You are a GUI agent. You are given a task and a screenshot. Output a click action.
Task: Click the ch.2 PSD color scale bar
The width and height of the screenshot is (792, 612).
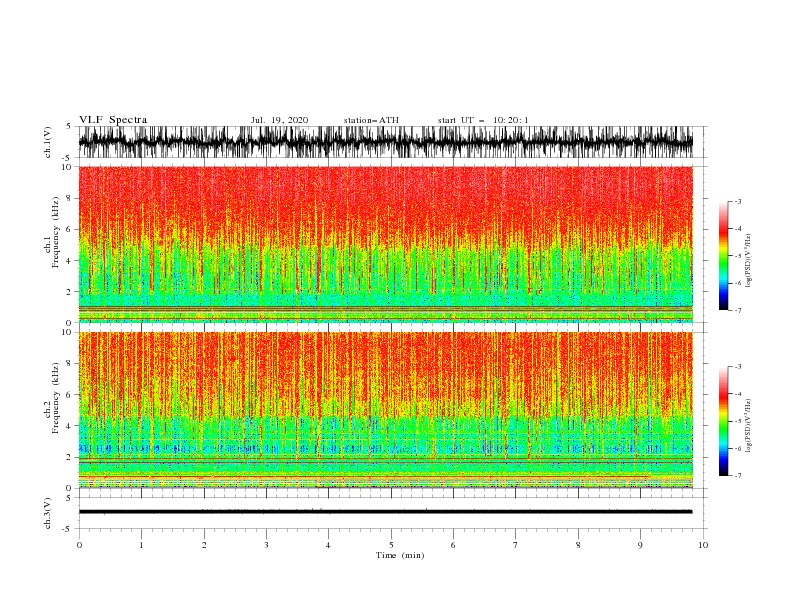723,421
